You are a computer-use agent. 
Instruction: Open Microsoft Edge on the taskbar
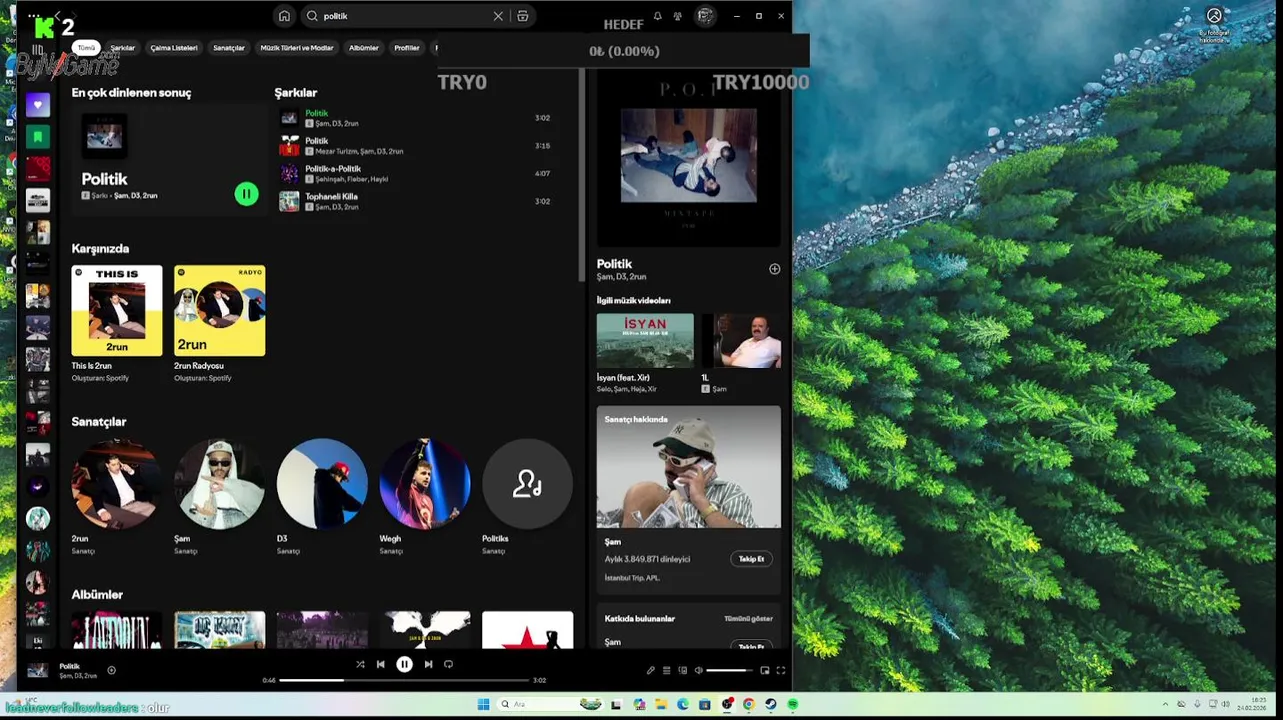(x=683, y=704)
